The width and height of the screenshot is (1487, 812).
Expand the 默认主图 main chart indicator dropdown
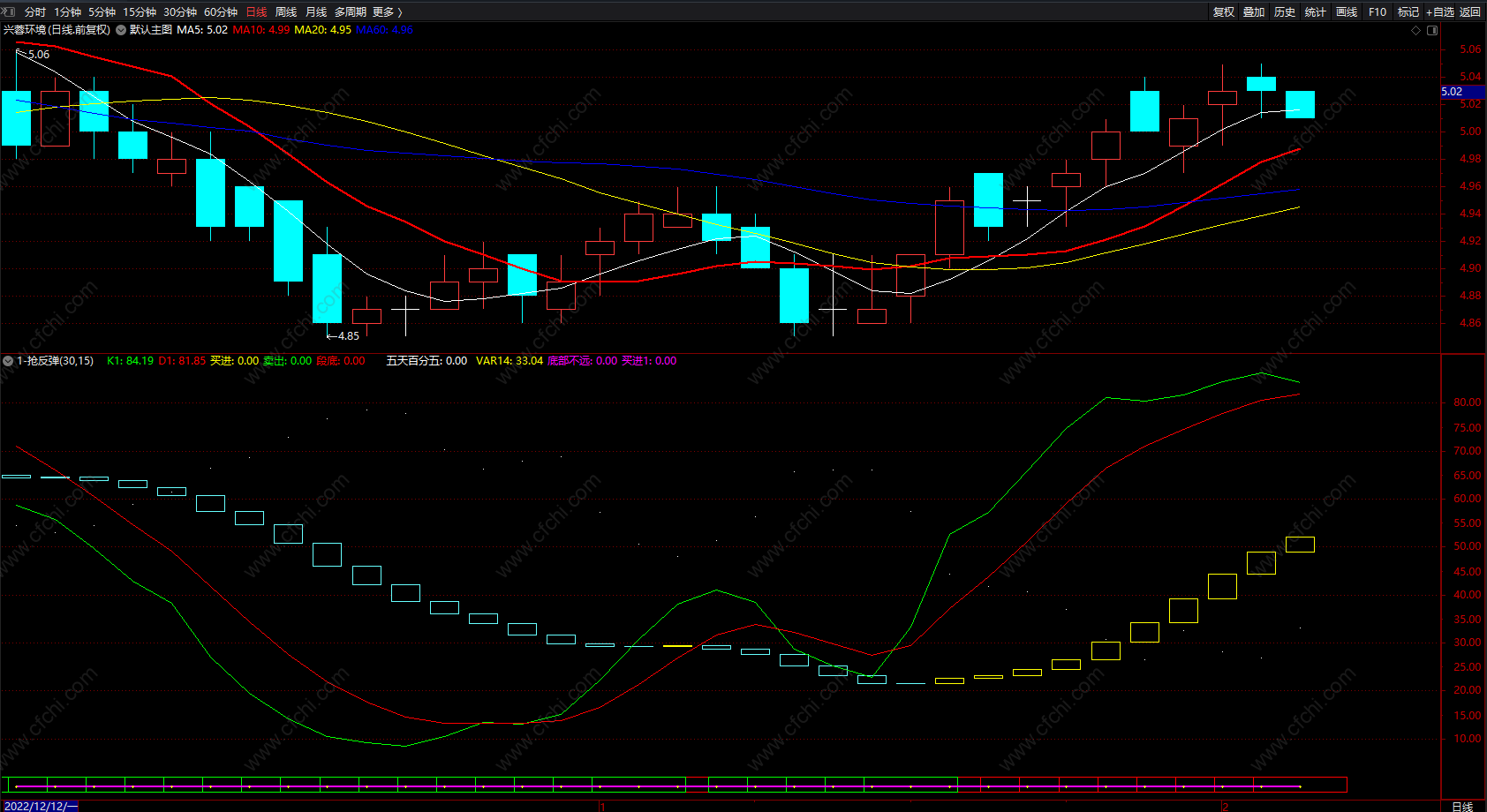click(x=121, y=30)
